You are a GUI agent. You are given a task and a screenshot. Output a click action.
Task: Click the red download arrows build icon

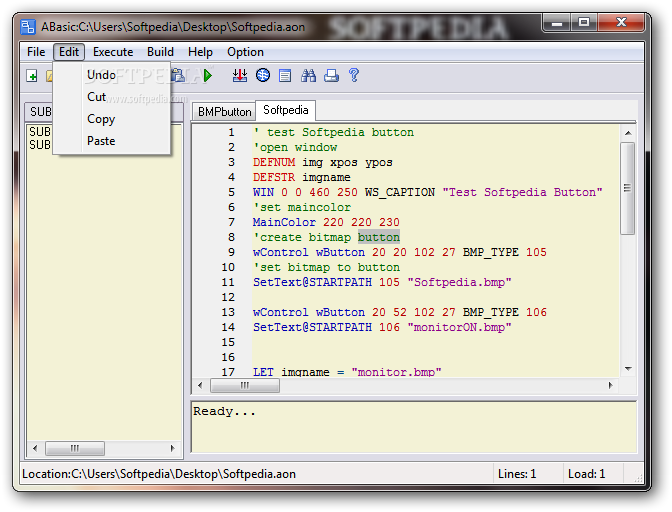point(239,76)
